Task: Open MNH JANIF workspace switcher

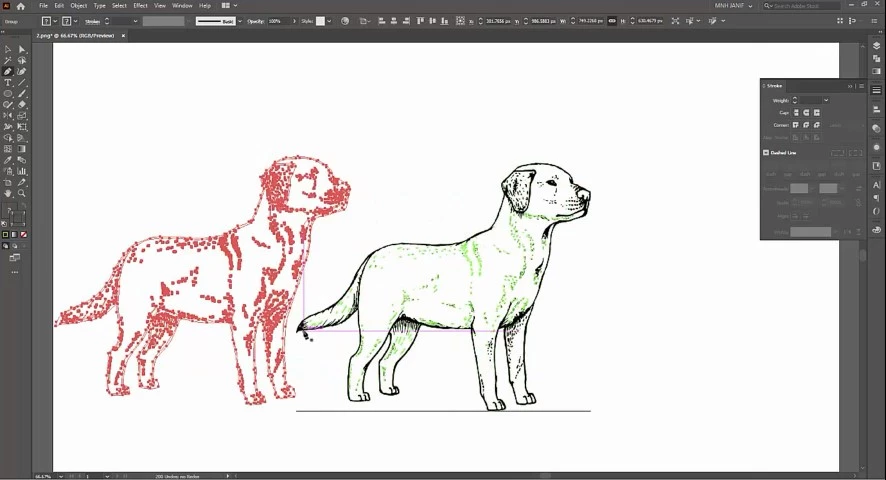Action: pyautogui.click(x=733, y=6)
